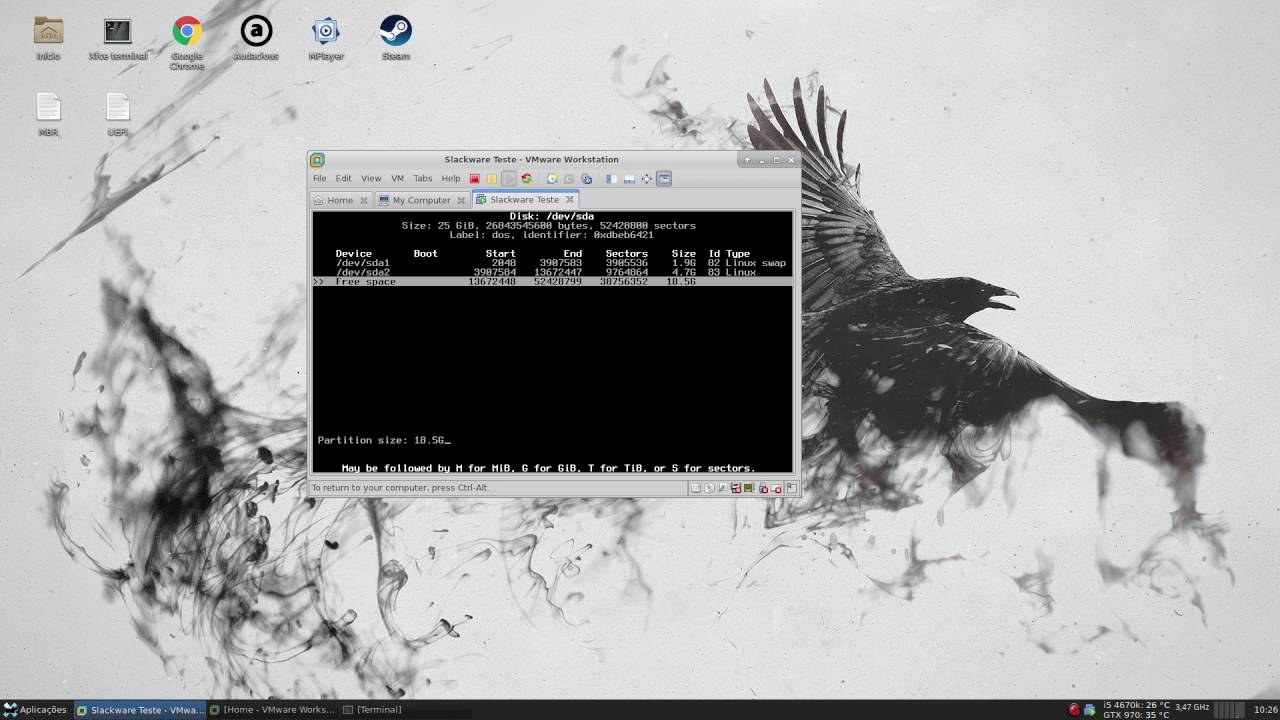Select the /dev/sda2 partition row
1280x720 pixels.
[552, 272]
